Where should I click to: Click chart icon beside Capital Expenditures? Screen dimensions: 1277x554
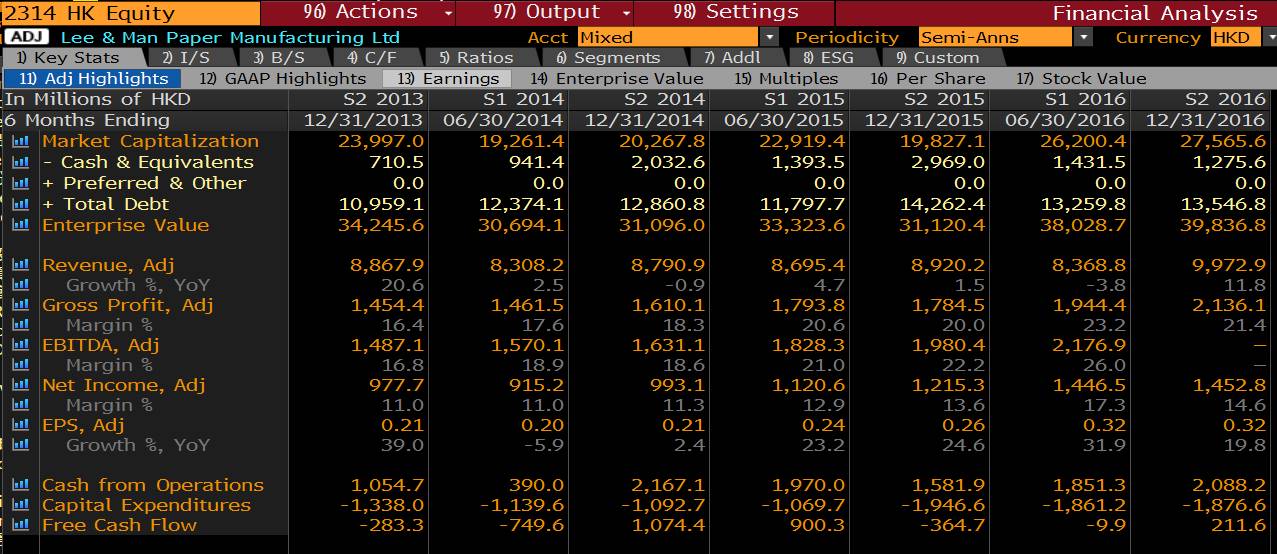(x=20, y=505)
